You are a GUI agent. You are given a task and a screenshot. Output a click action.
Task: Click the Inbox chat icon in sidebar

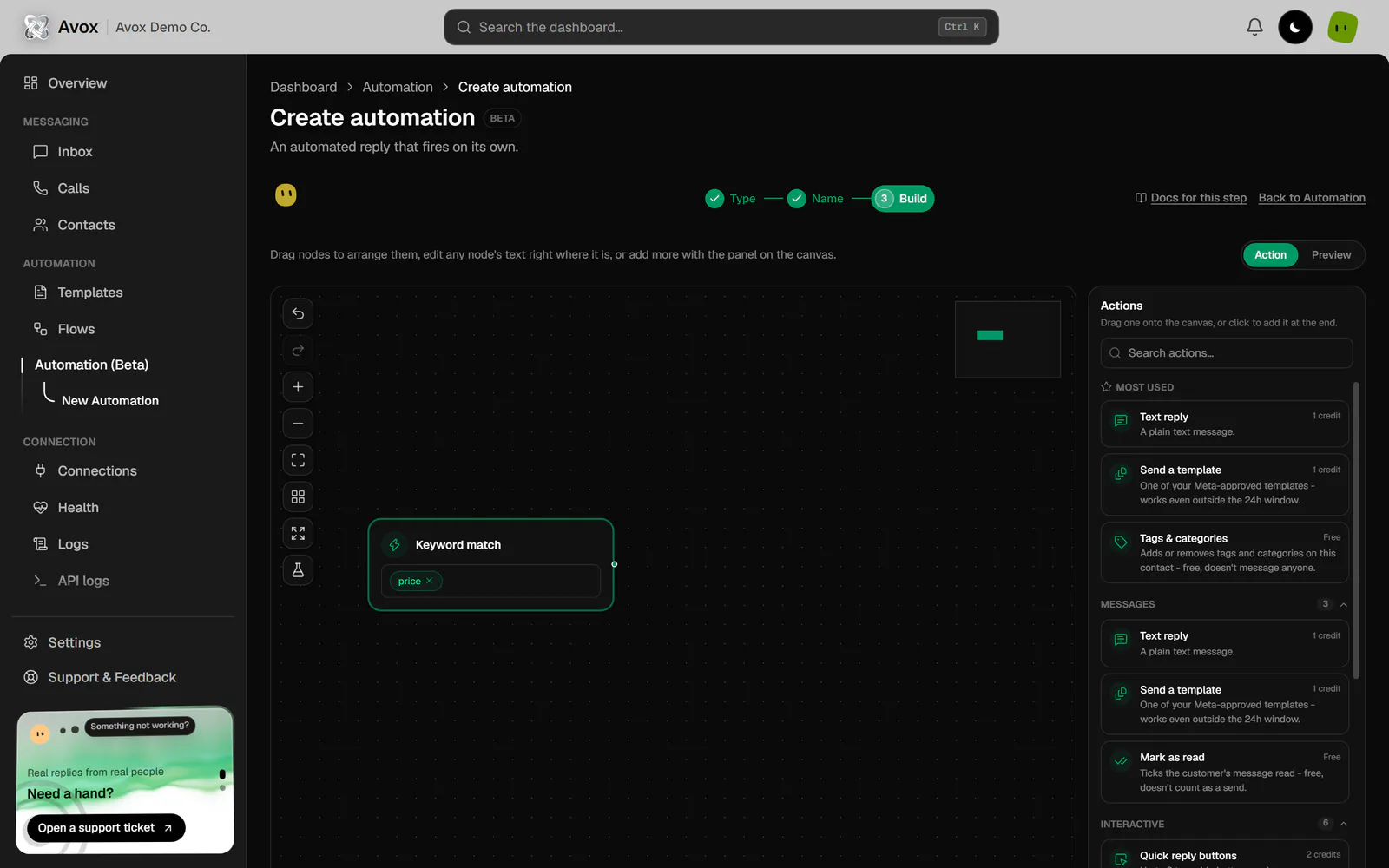40,152
